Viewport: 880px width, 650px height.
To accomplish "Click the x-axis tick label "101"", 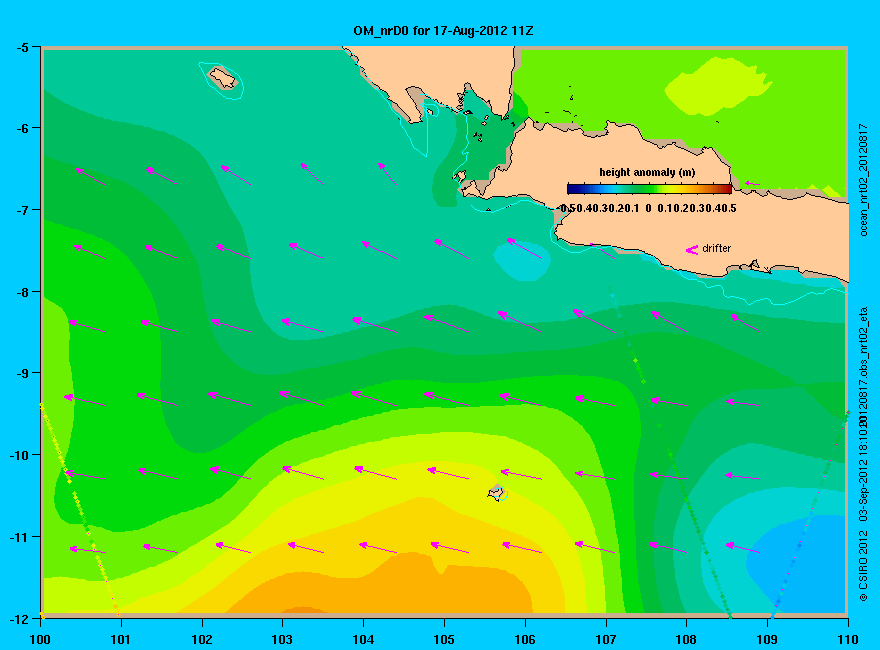I will coord(121,639).
